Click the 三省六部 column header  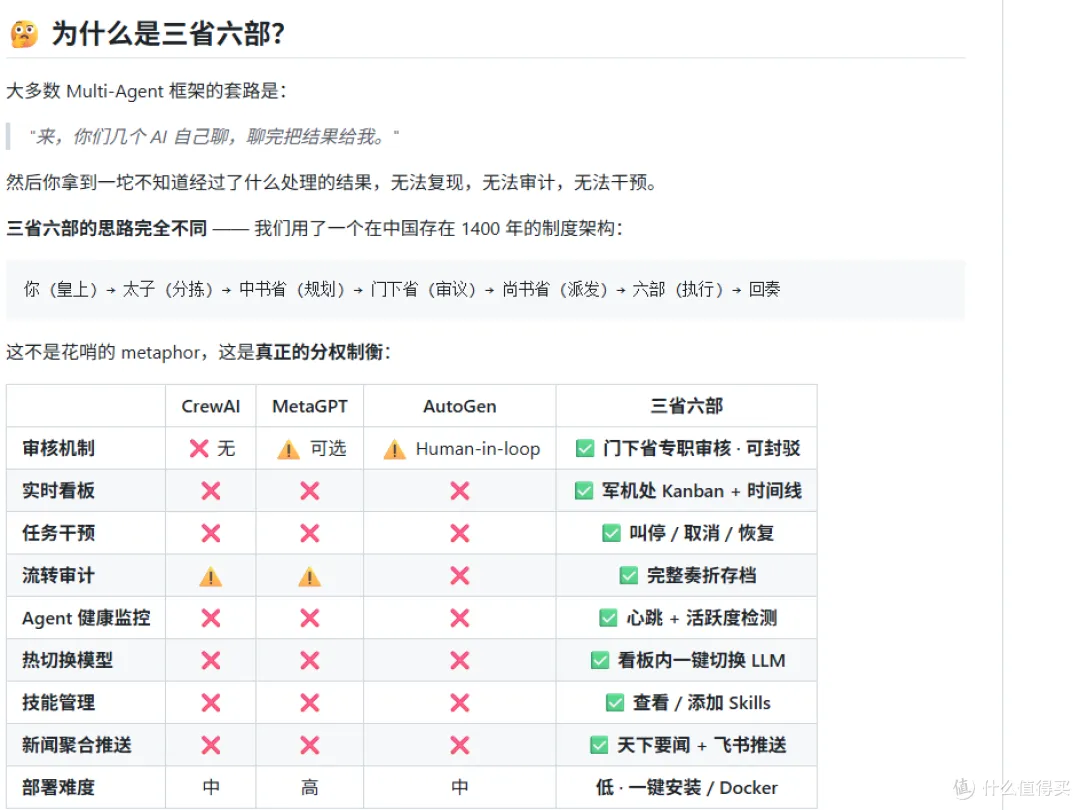[687, 406]
